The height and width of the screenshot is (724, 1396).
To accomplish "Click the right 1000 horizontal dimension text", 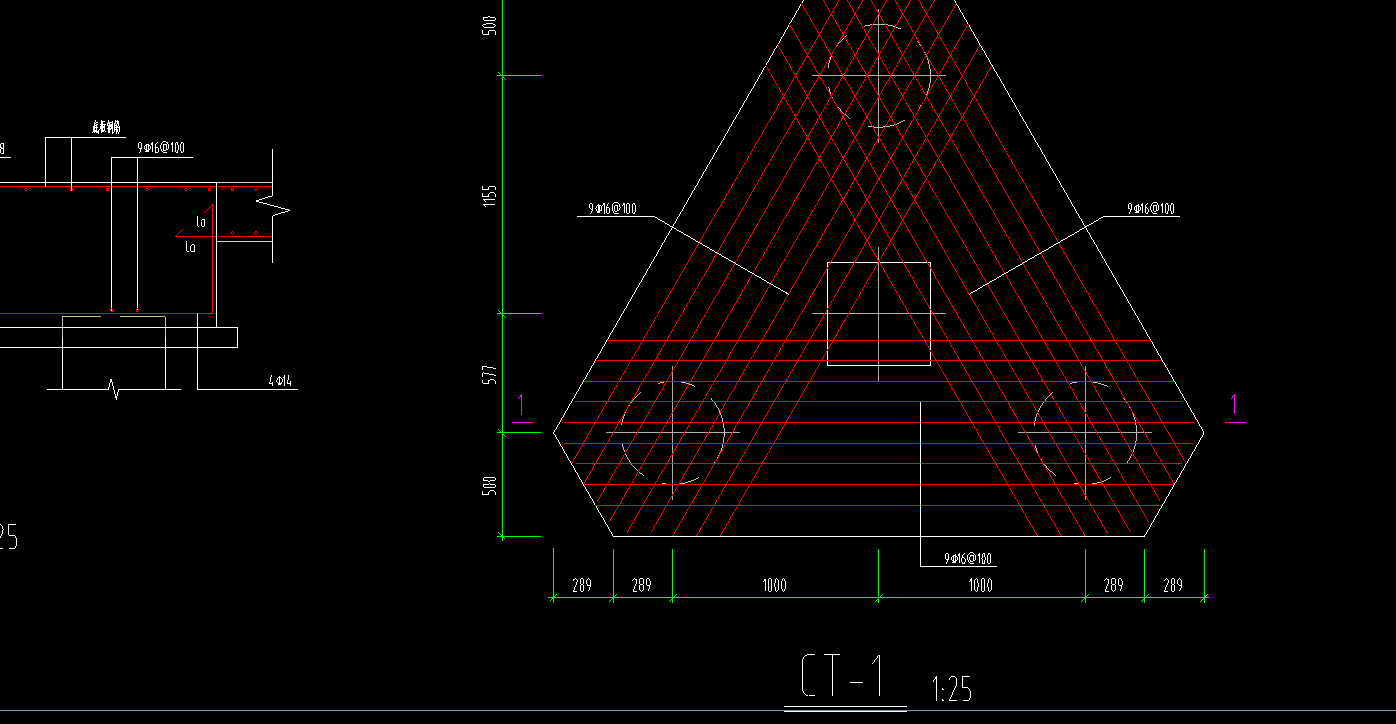I will 980,586.
